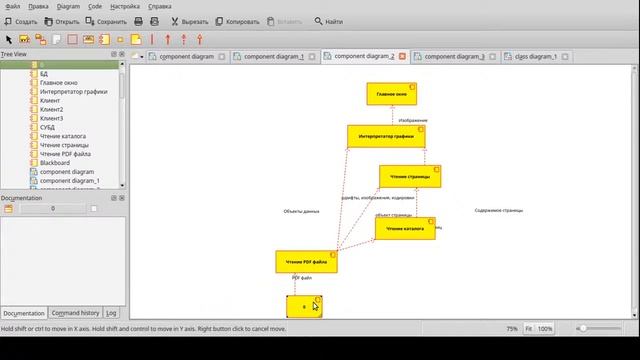640x360 pixels.
Task: Open the Справка menu
Action: pos(160,7)
